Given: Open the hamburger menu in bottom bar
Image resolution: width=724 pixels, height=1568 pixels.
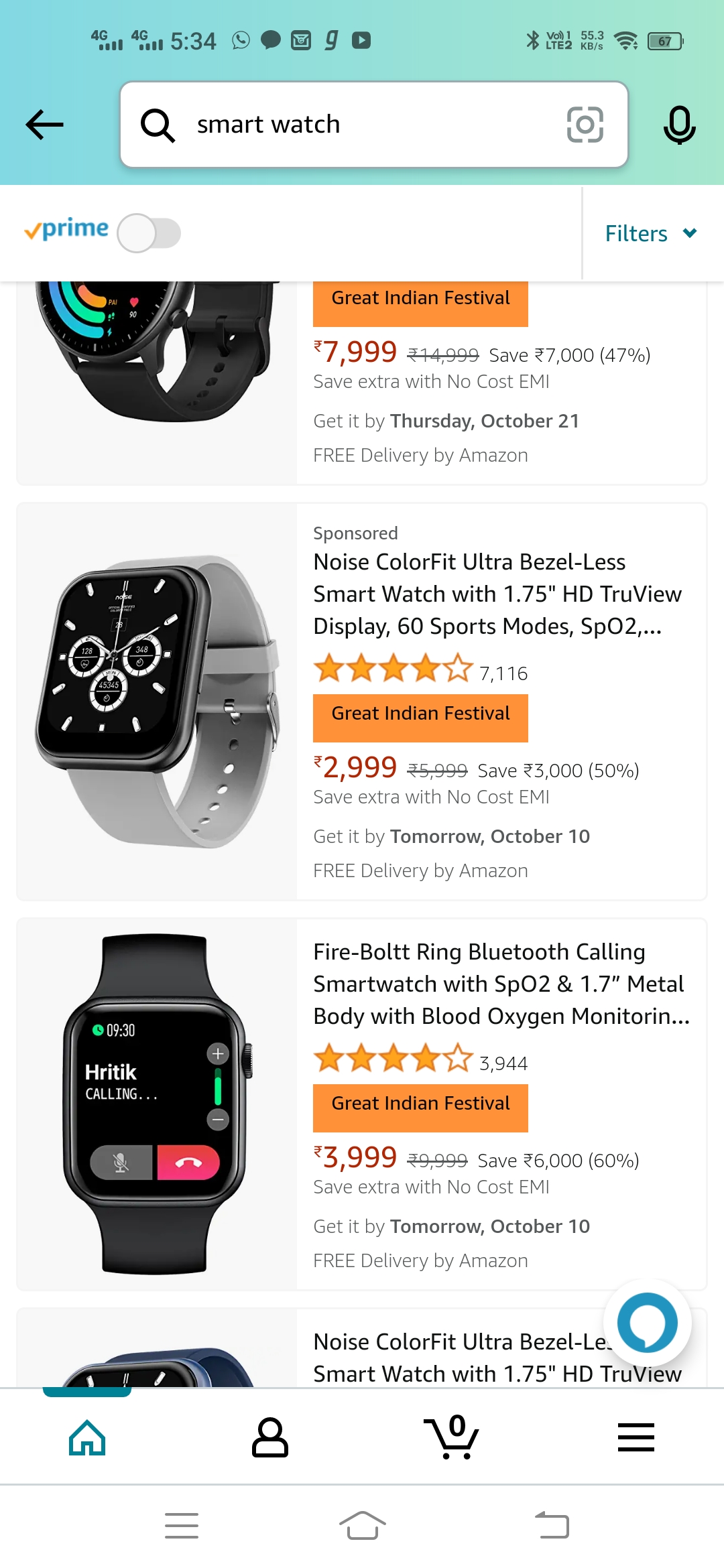Looking at the screenshot, I should pos(636,1437).
